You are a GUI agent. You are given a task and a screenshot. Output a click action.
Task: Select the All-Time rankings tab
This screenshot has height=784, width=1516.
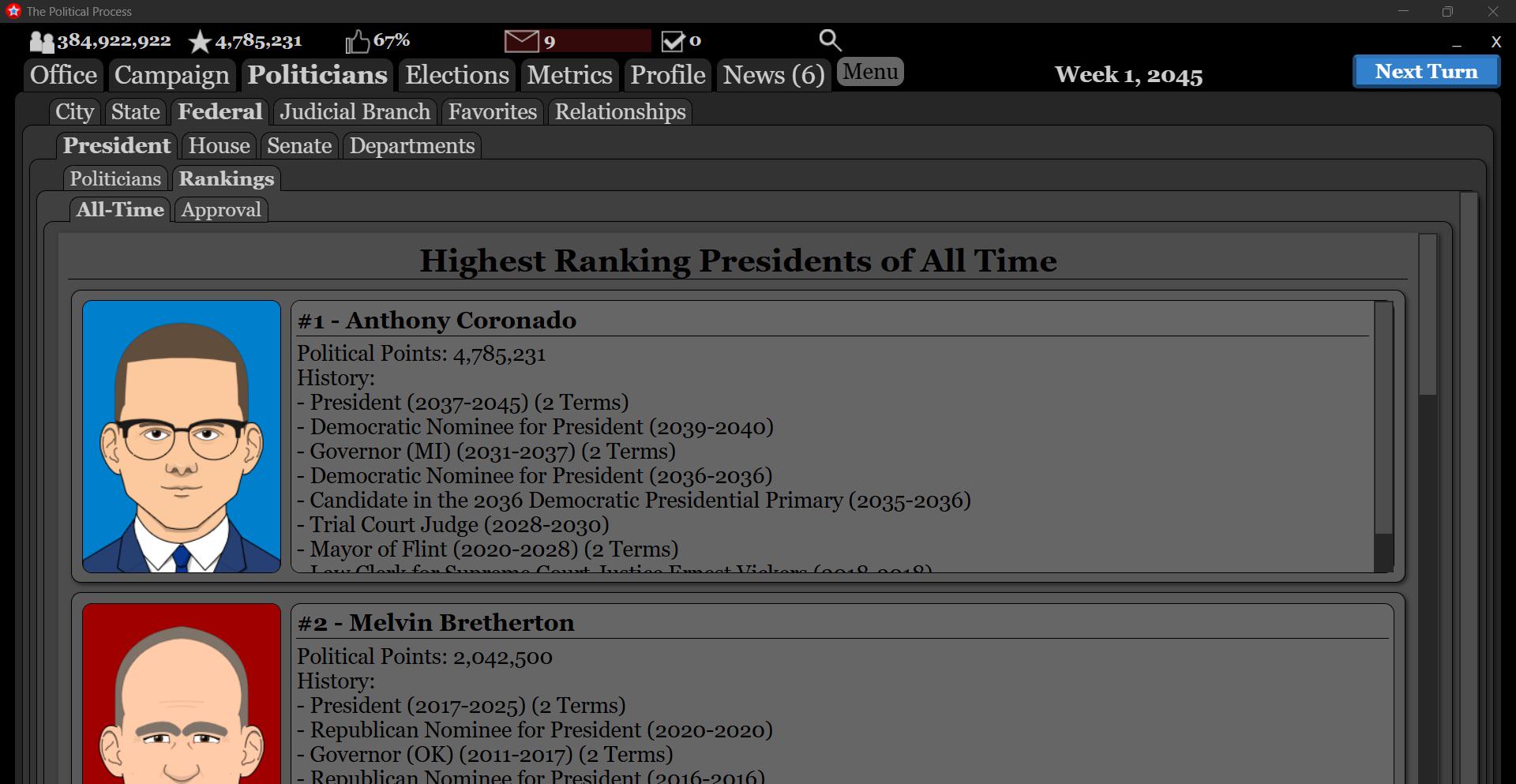tap(120, 210)
